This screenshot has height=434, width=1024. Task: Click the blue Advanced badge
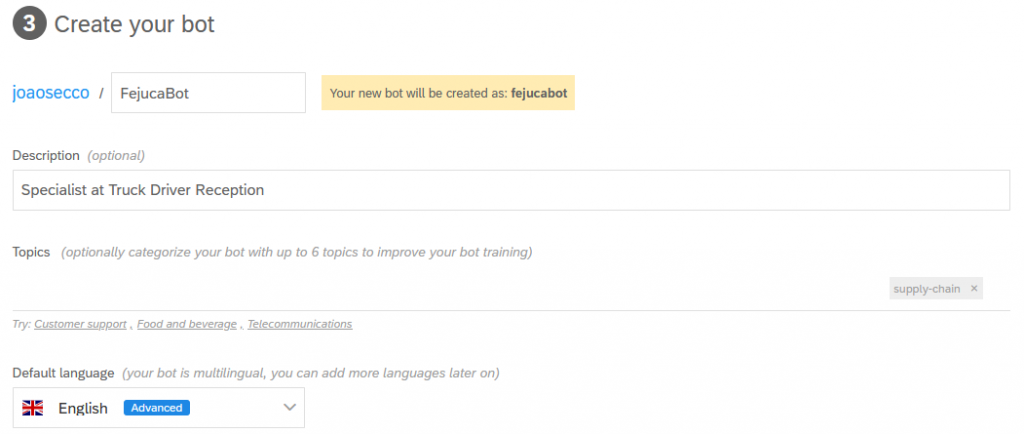[157, 408]
